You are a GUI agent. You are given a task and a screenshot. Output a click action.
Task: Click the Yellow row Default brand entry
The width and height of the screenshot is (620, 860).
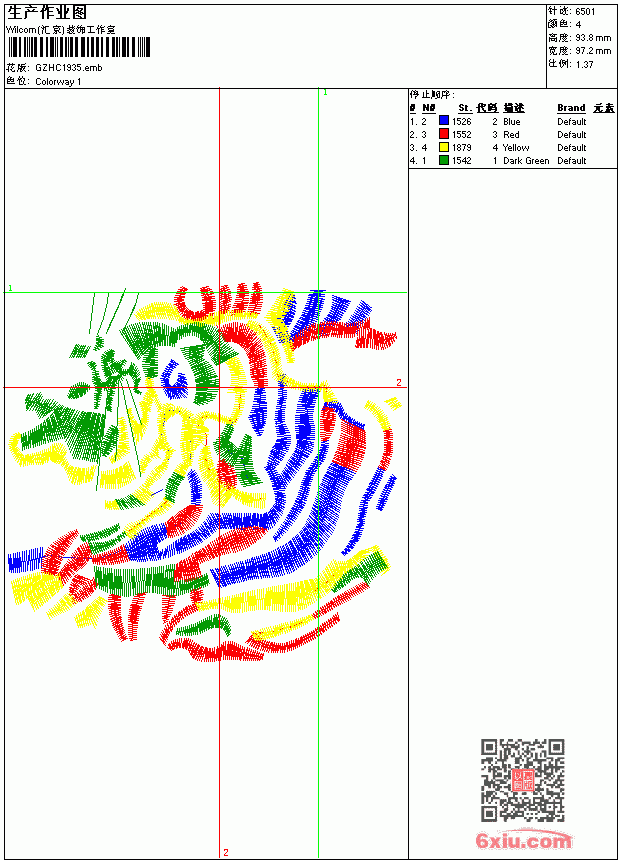click(x=572, y=148)
